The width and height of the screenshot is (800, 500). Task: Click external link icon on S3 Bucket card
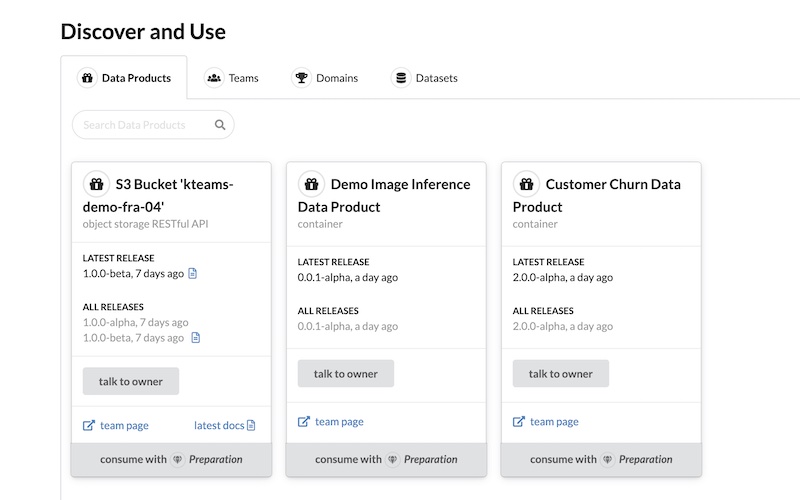pyautogui.click(x=89, y=426)
